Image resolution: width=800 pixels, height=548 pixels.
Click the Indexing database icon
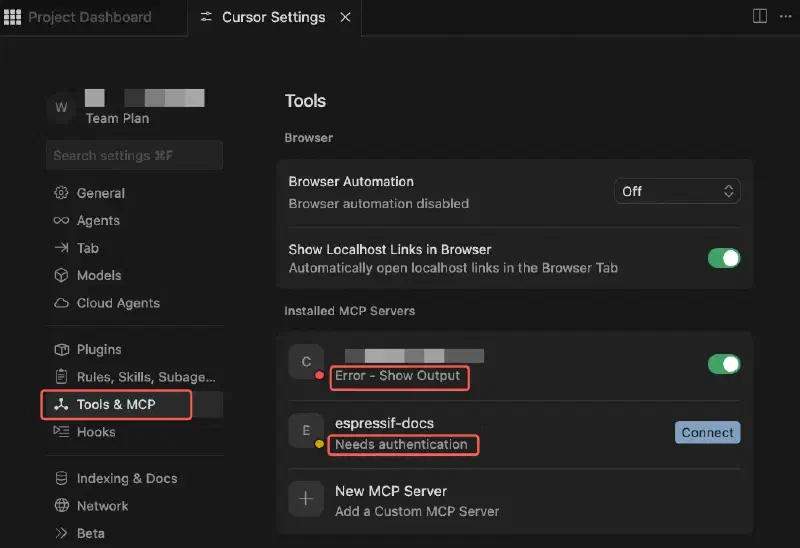click(x=61, y=479)
